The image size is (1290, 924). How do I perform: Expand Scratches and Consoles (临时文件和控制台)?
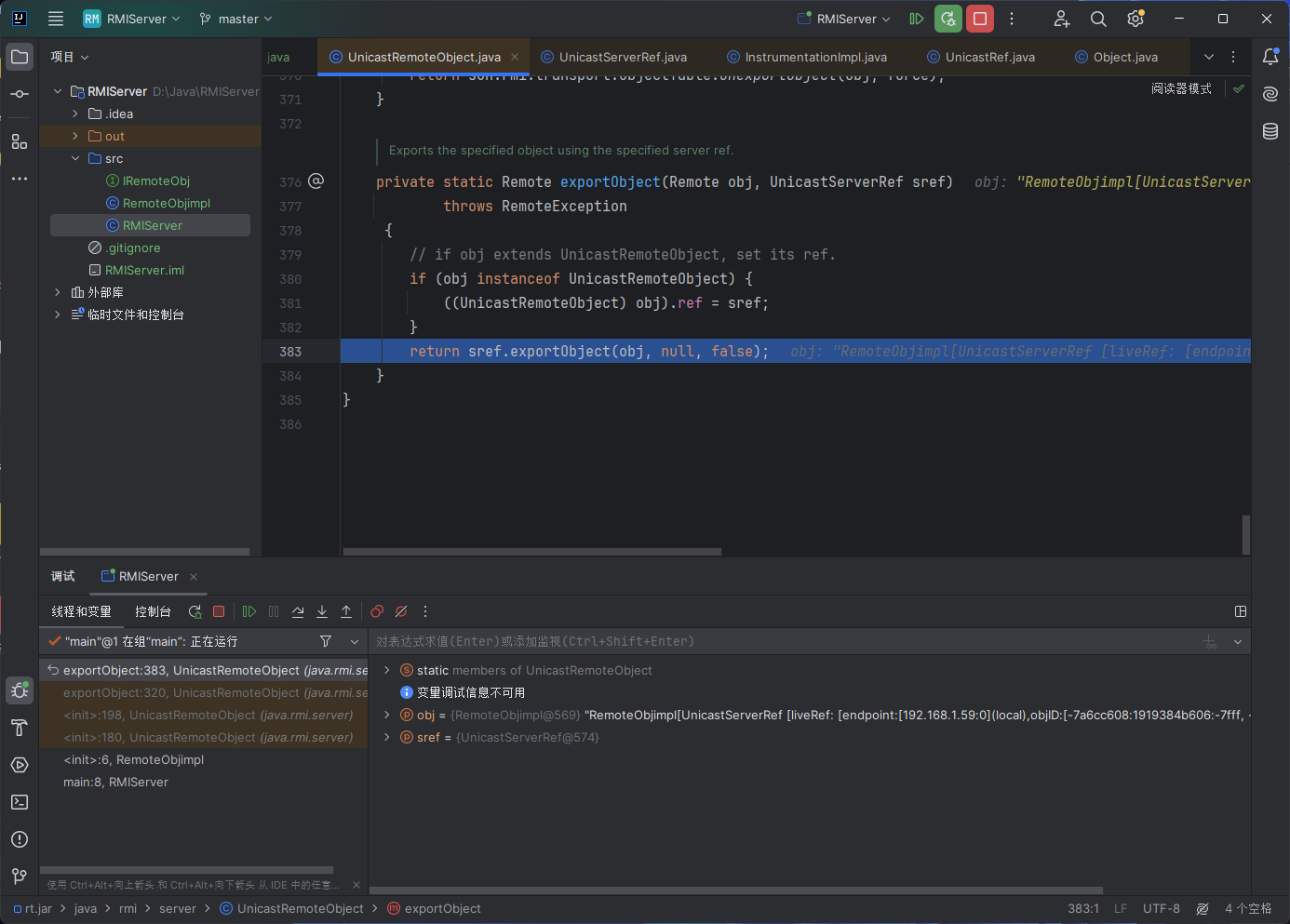coord(58,315)
